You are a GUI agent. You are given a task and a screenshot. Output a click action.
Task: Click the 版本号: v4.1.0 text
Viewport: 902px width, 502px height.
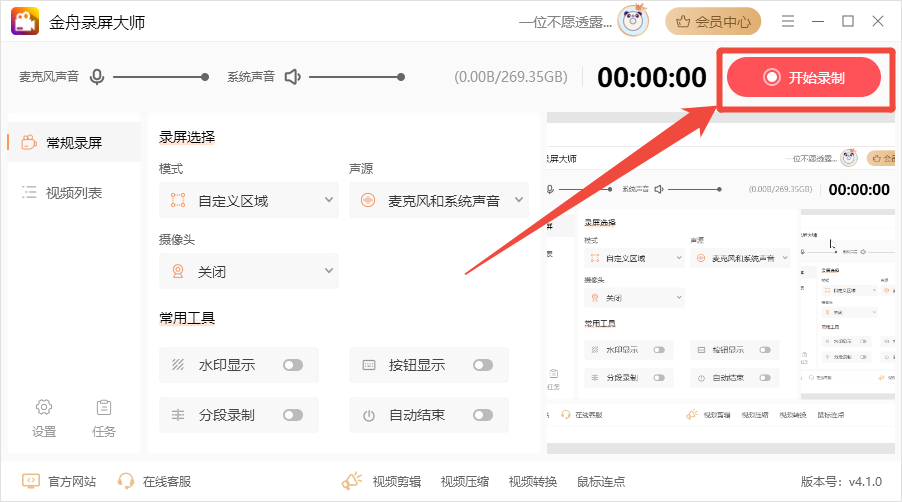tap(841, 481)
